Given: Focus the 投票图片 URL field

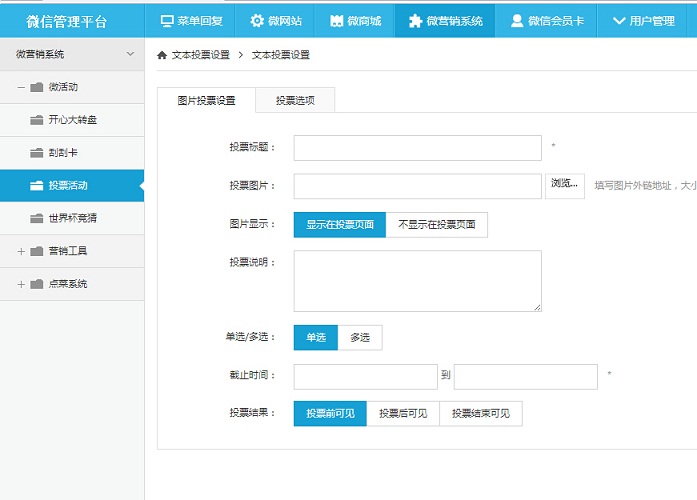Looking at the screenshot, I should (x=417, y=186).
